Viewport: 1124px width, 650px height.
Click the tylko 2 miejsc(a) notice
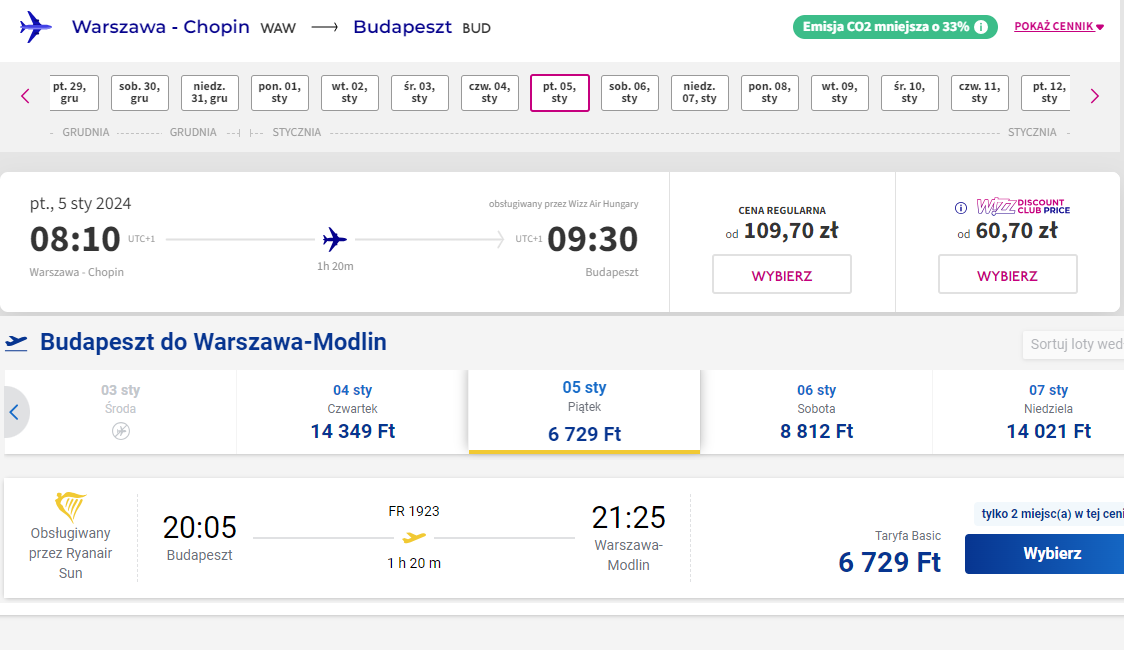(1049, 514)
